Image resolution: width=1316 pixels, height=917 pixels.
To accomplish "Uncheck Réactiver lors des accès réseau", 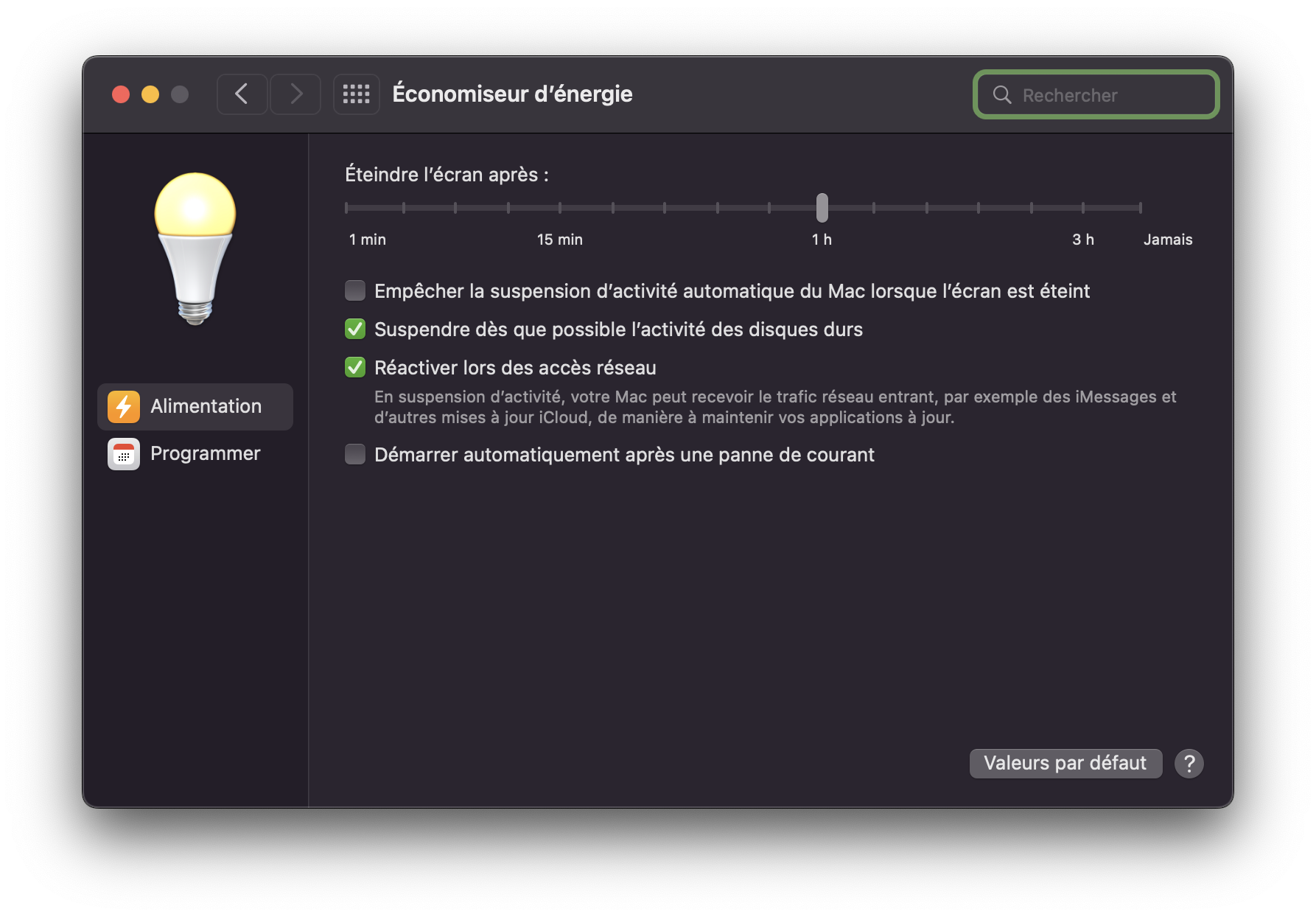I will pyautogui.click(x=354, y=367).
